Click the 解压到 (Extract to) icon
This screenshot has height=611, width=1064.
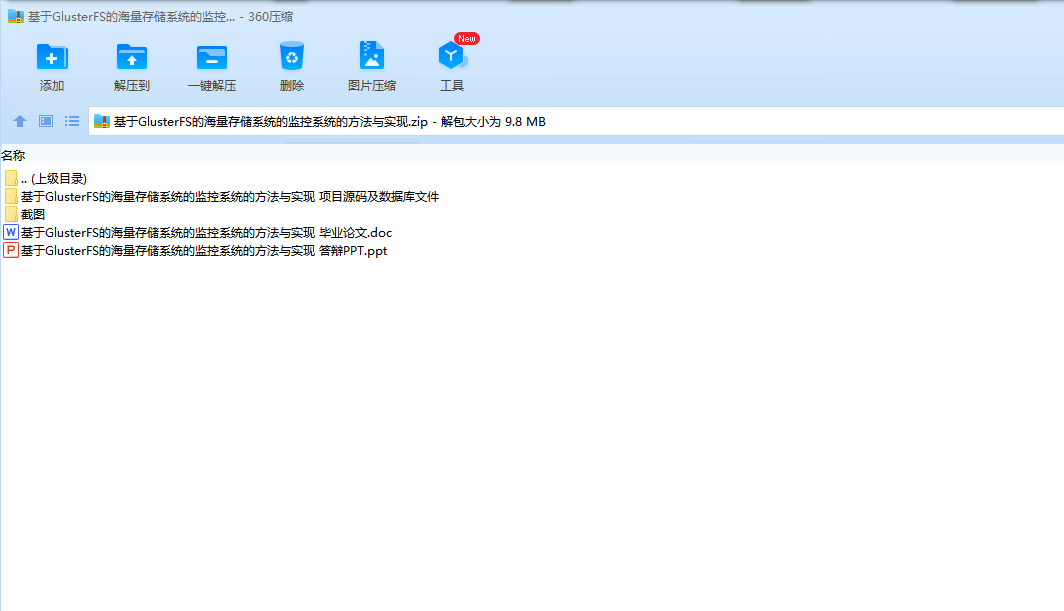(x=132, y=57)
